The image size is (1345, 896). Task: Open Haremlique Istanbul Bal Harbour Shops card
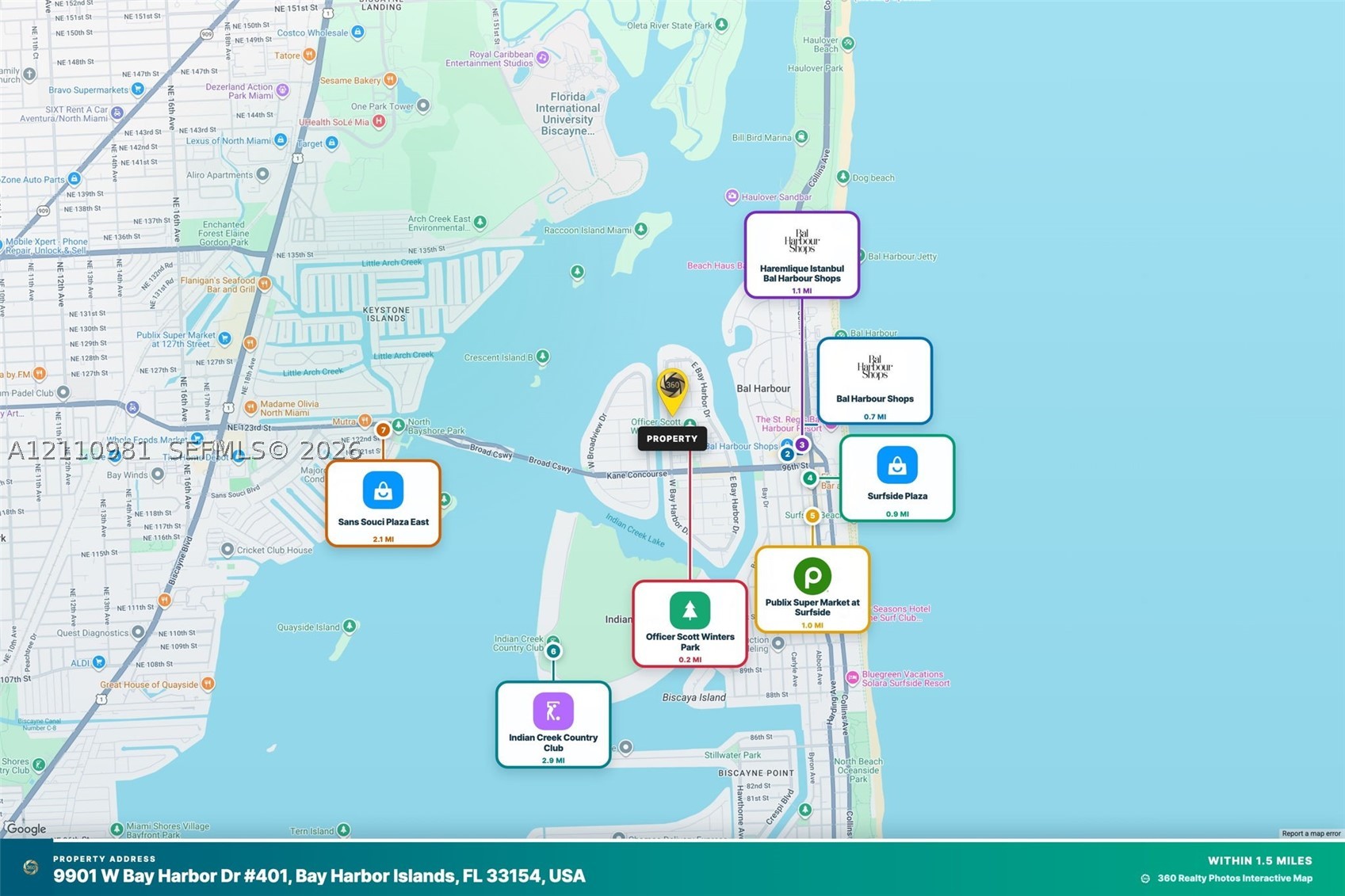[x=802, y=255]
